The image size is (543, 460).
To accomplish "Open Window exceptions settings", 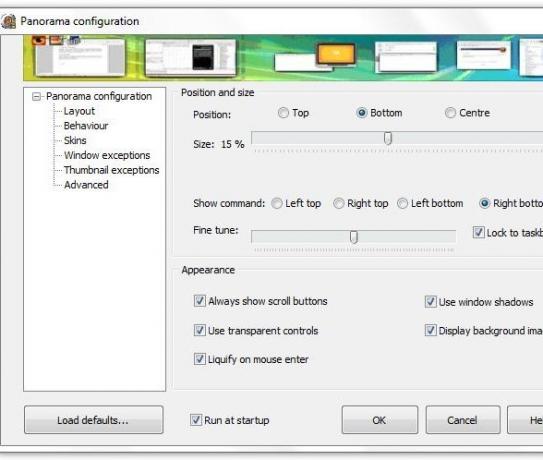I will [107, 155].
